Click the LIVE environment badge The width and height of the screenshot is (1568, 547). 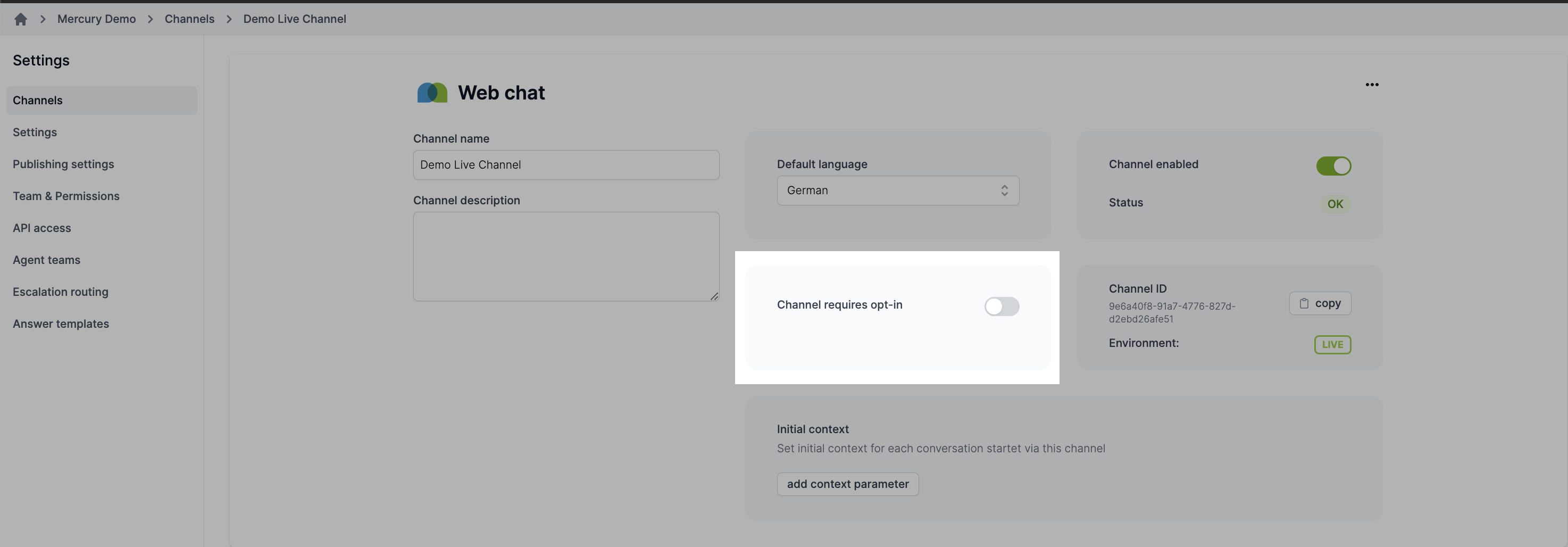pos(1332,344)
